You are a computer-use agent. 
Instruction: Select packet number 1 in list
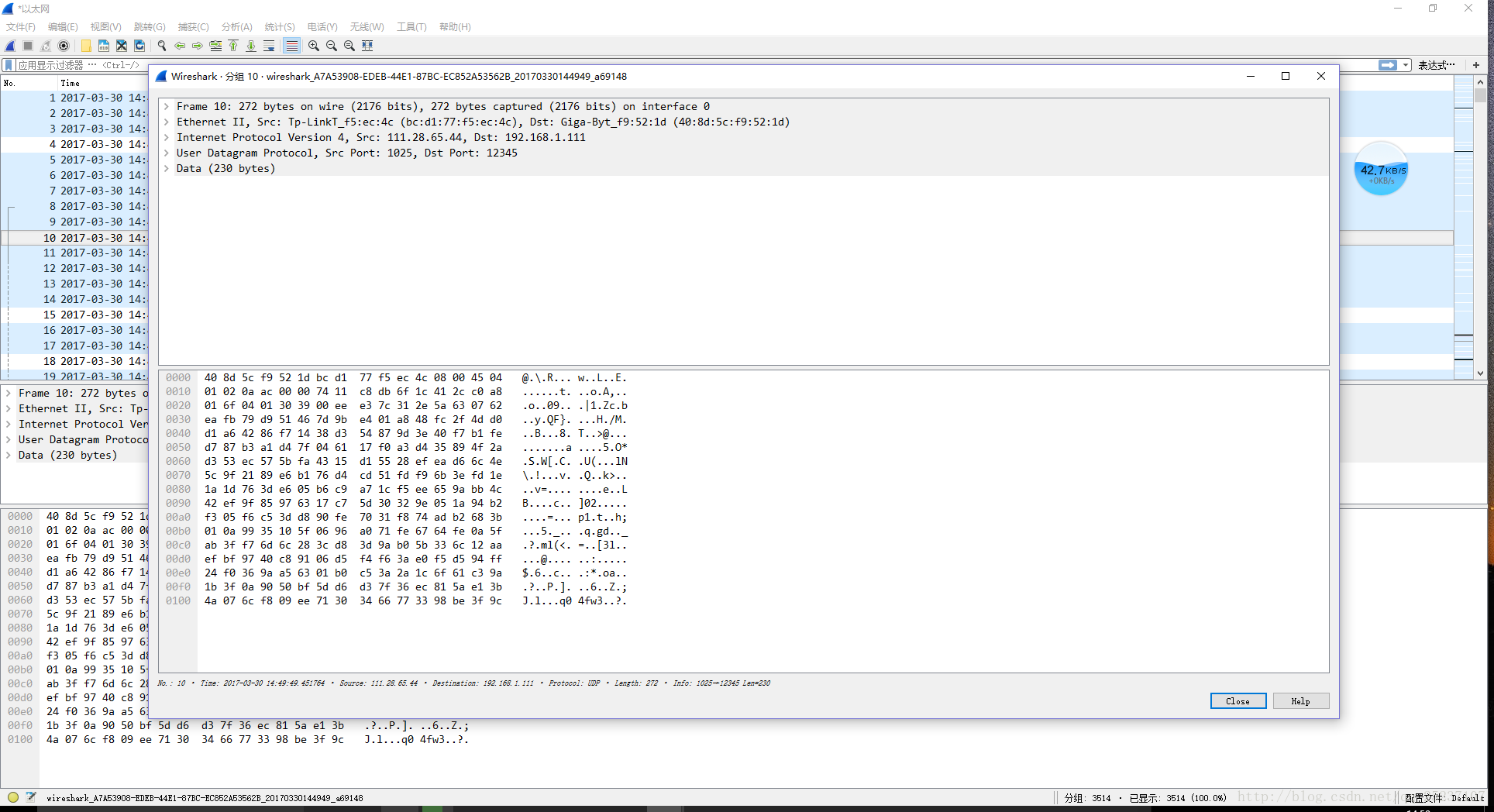[x=74, y=98]
